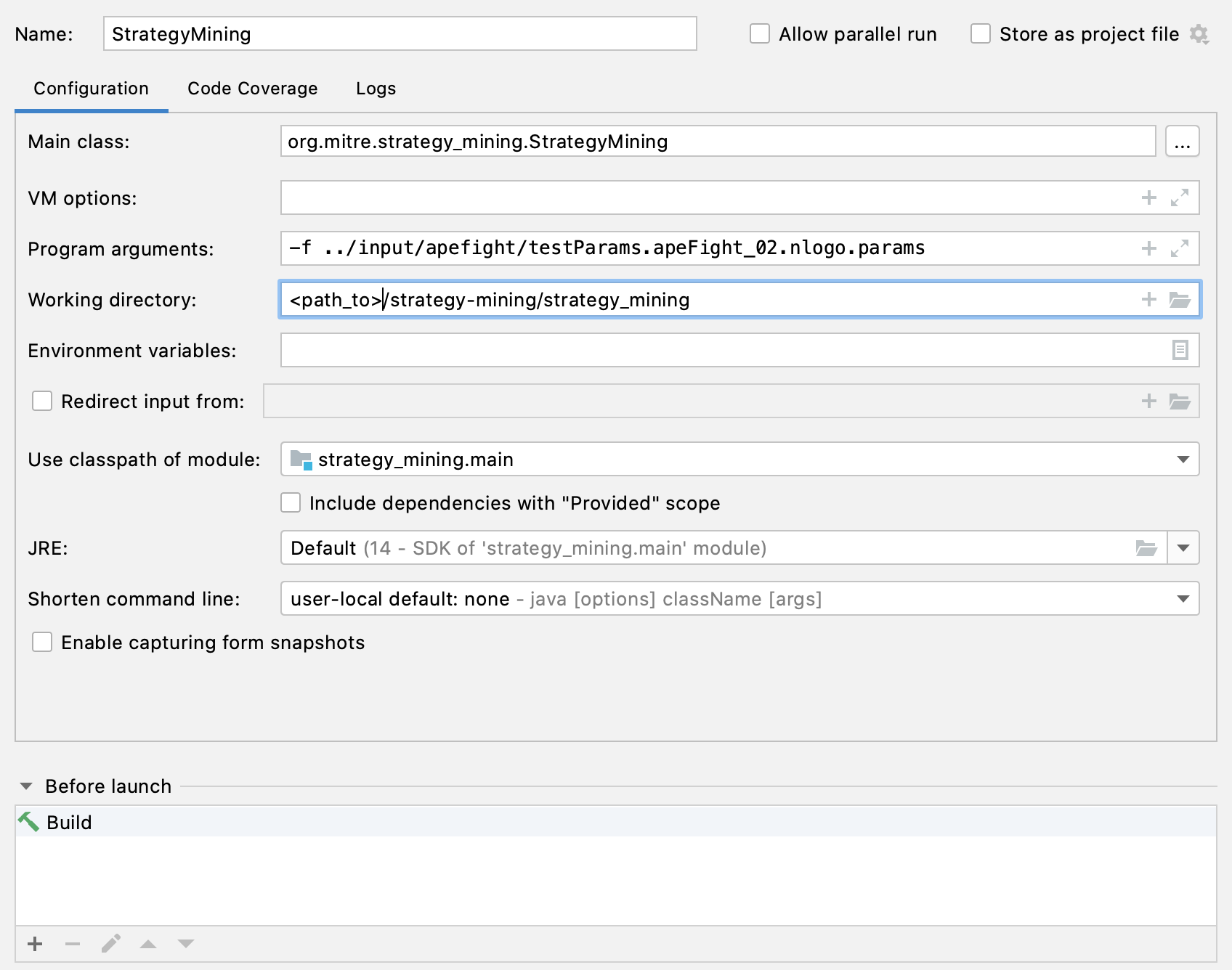1232x970 pixels.
Task: Expand the VM options field editor
Action: (x=1180, y=197)
